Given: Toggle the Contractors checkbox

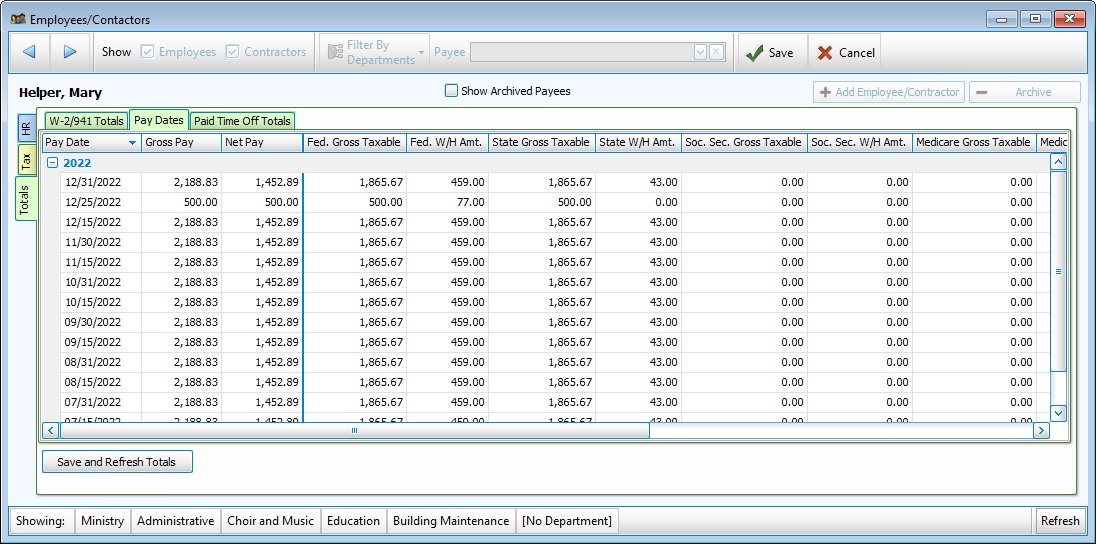Looking at the screenshot, I should (233, 52).
